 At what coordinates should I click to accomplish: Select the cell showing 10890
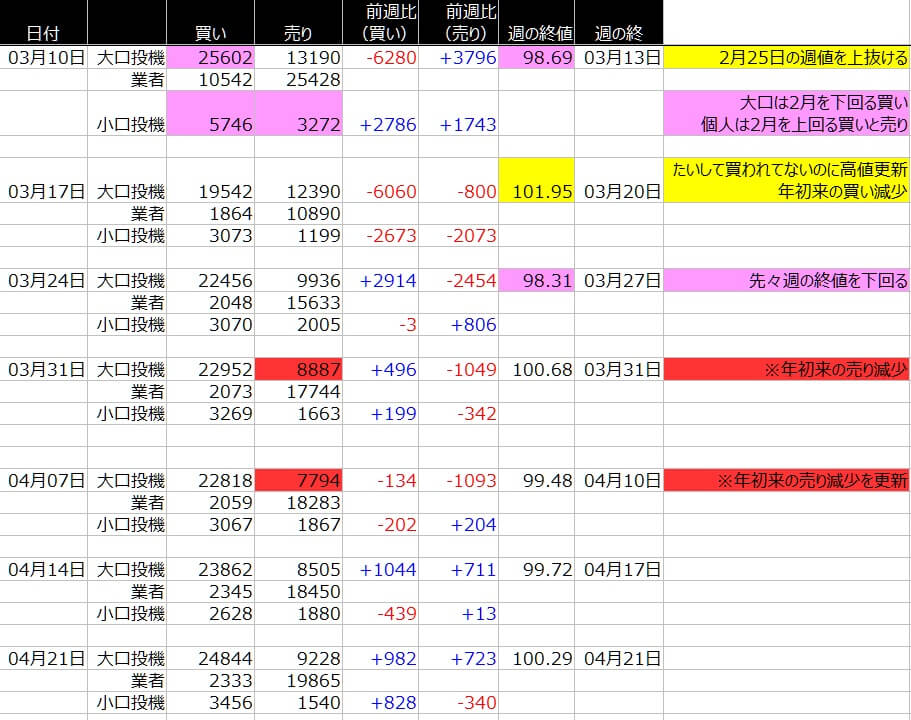point(298,213)
